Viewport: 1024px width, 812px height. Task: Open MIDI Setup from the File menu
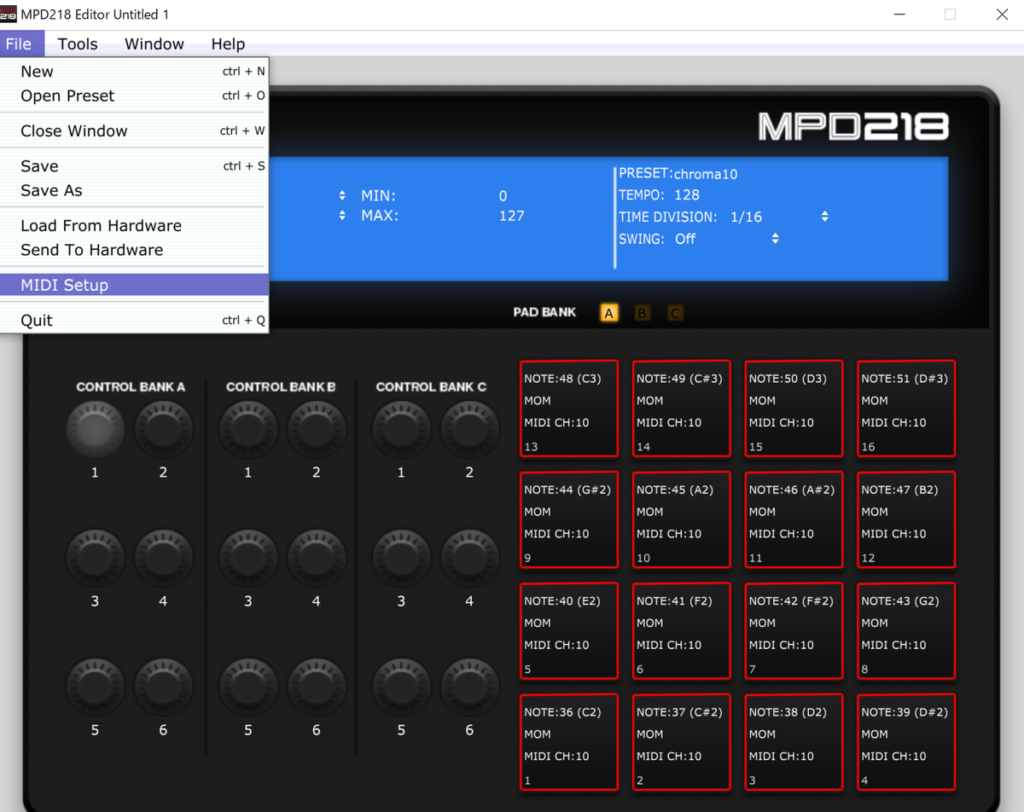click(x=135, y=285)
